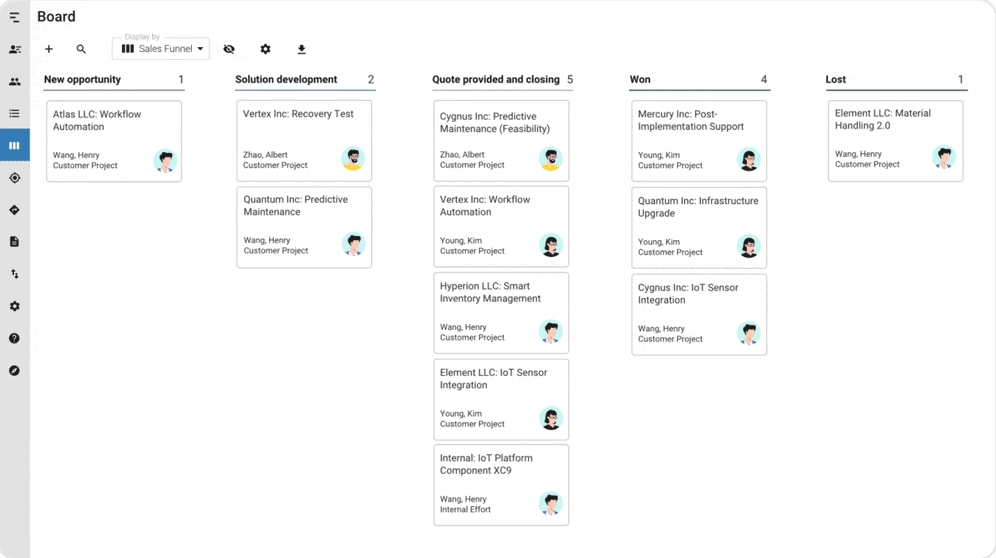Click avatar on Cygnus Inc: IoT Sensor card
The image size is (996, 558).
coord(749,333)
